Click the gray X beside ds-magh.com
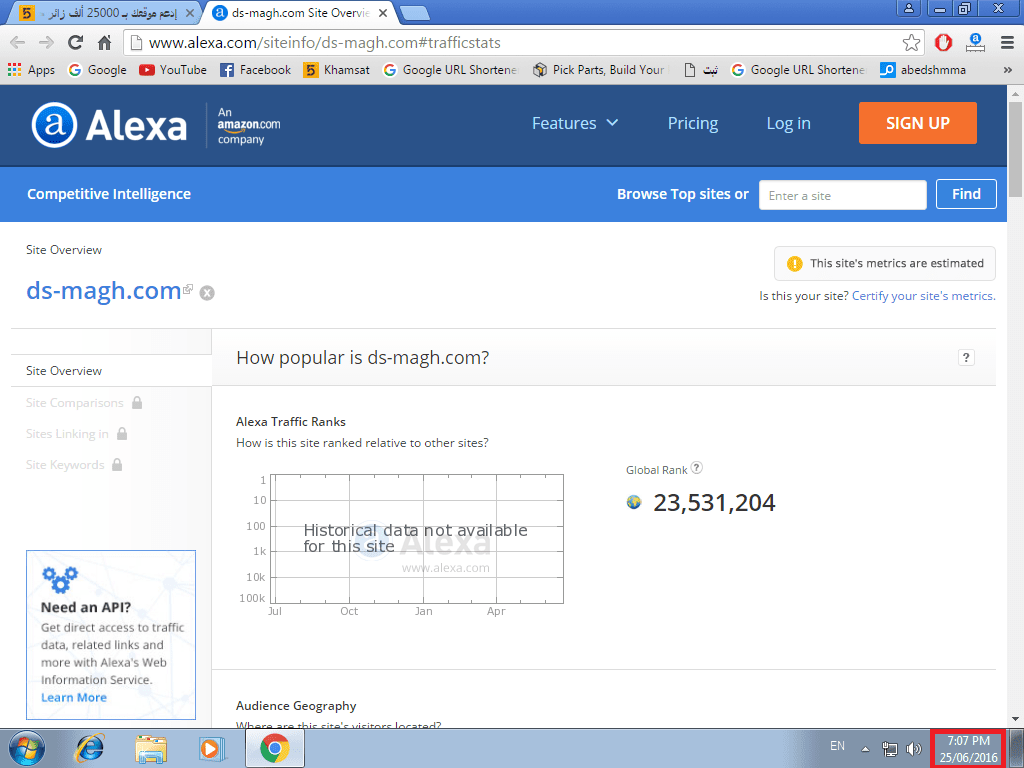Viewport: 1024px width, 768px height. click(x=207, y=293)
